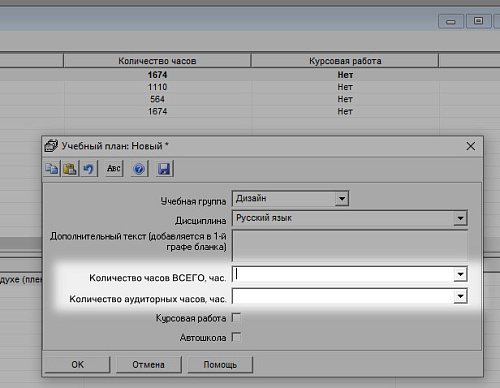500x388 pixels.
Task: Click the Помощь button
Action: tap(220, 365)
